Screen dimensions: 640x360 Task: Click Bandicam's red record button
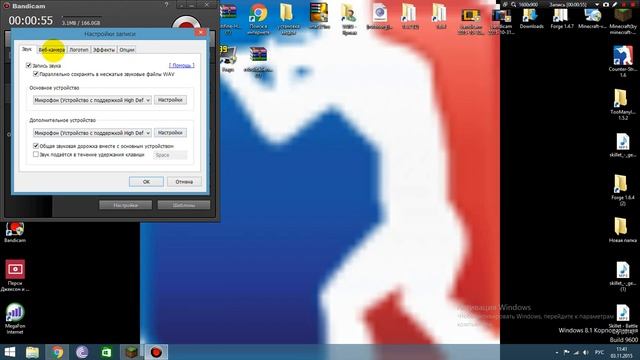[186, 23]
